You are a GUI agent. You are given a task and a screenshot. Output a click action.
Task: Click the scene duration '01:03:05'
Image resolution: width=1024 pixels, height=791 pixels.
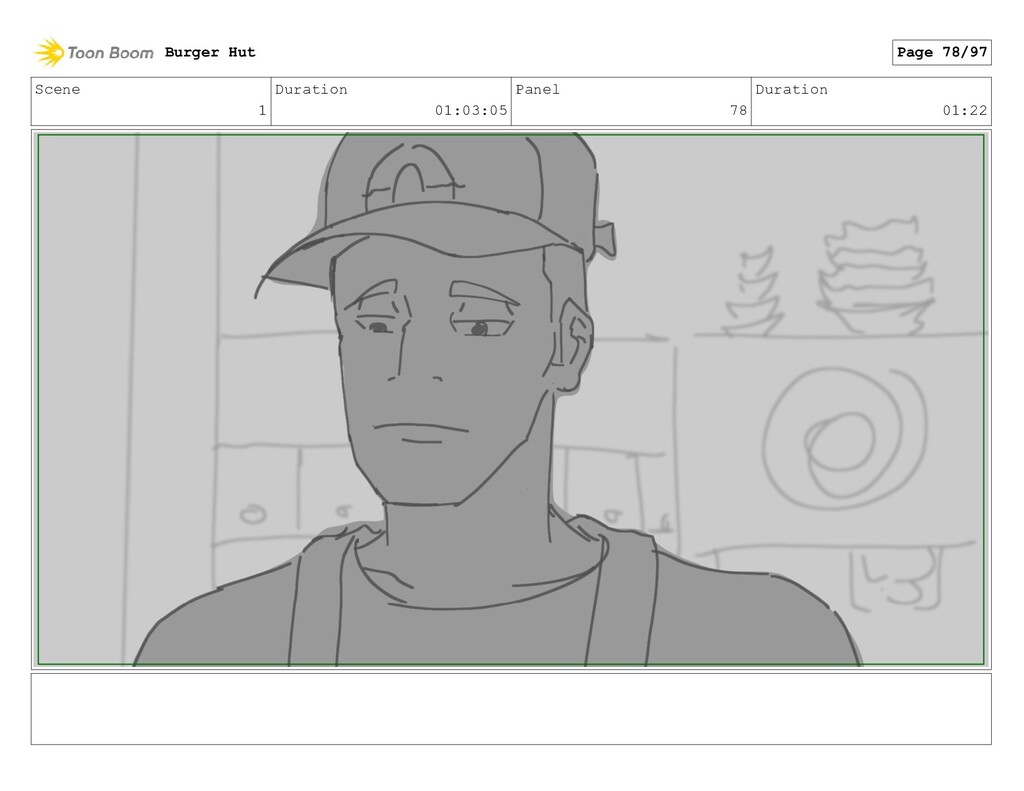pyautogui.click(x=471, y=110)
